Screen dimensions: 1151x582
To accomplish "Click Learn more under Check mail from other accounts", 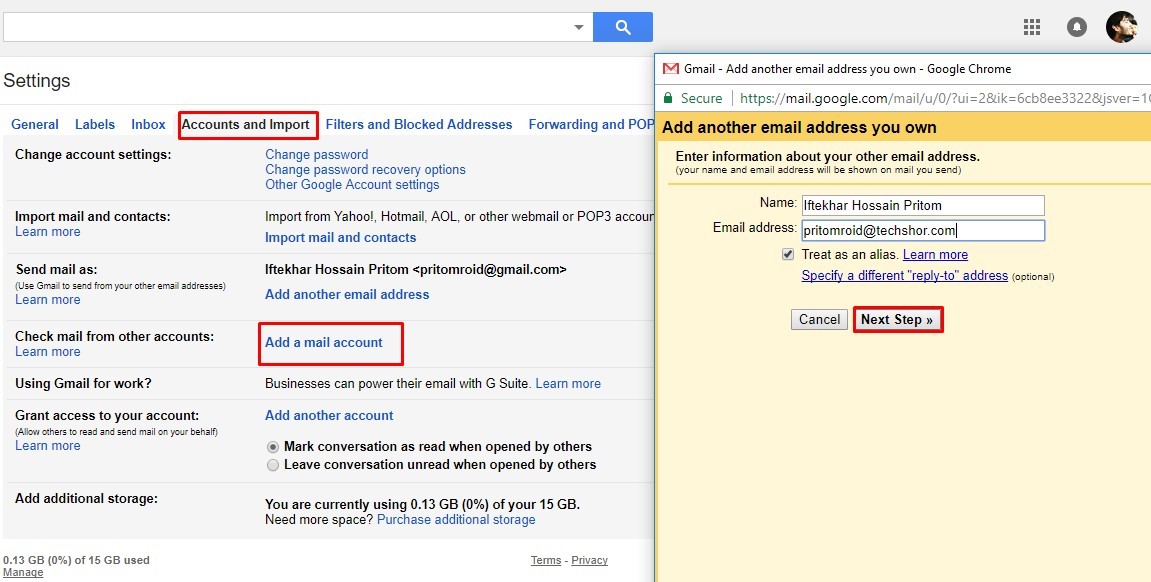I will pyautogui.click(x=48, y=352).
